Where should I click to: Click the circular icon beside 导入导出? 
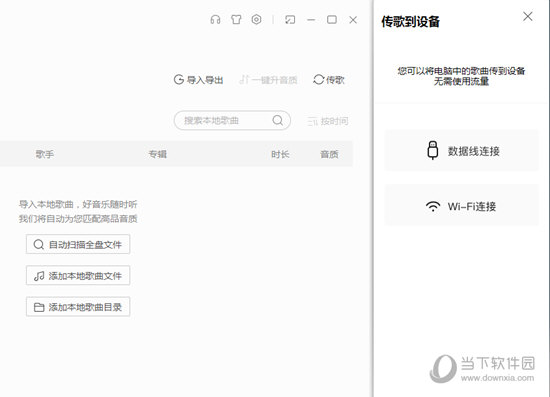(179, 80)
